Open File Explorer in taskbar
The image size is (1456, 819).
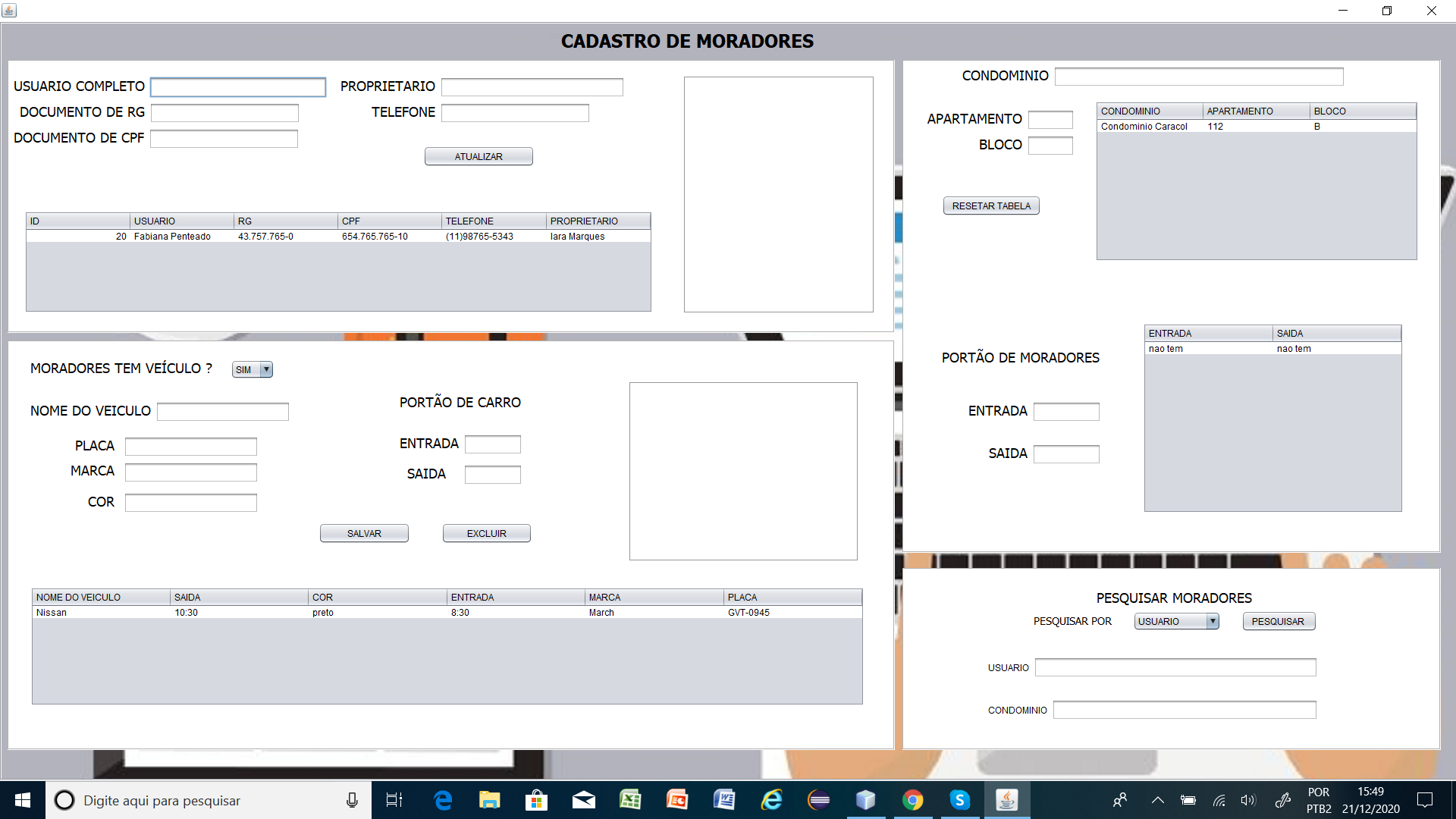pyautogui.click(x=490, y=800)
